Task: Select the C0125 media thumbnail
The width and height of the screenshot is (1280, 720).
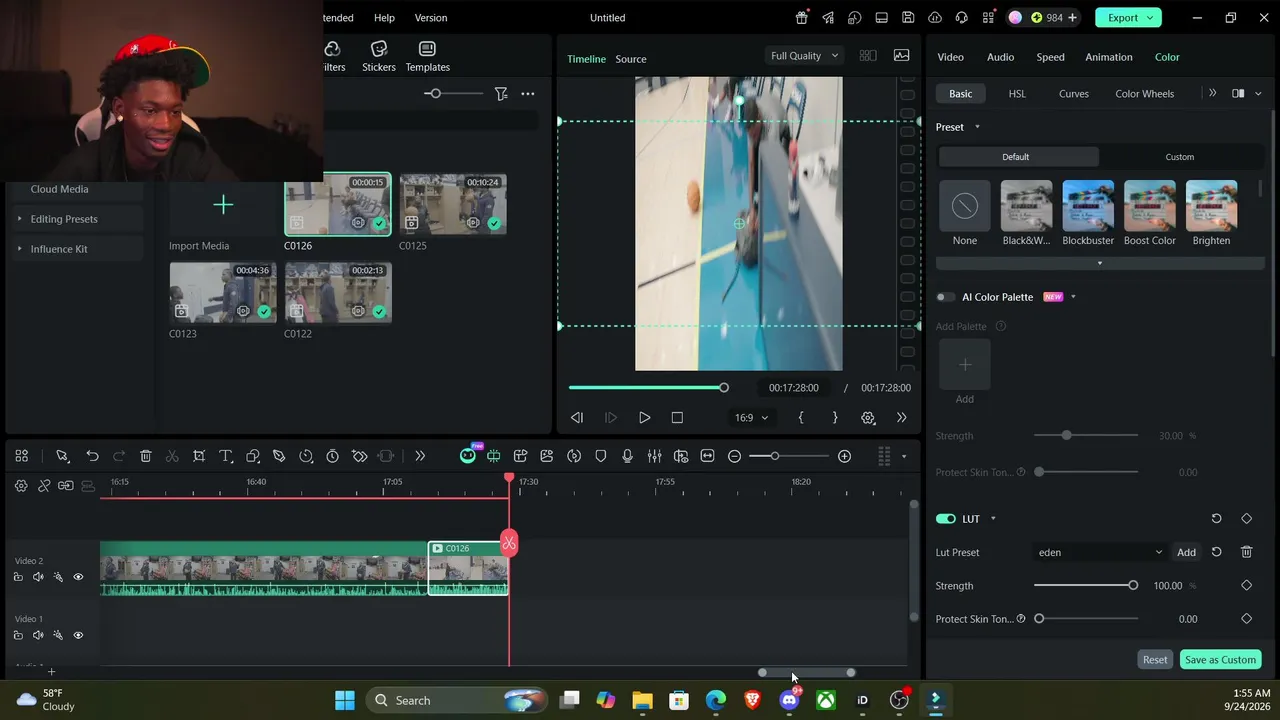Action: pos(453,205)
